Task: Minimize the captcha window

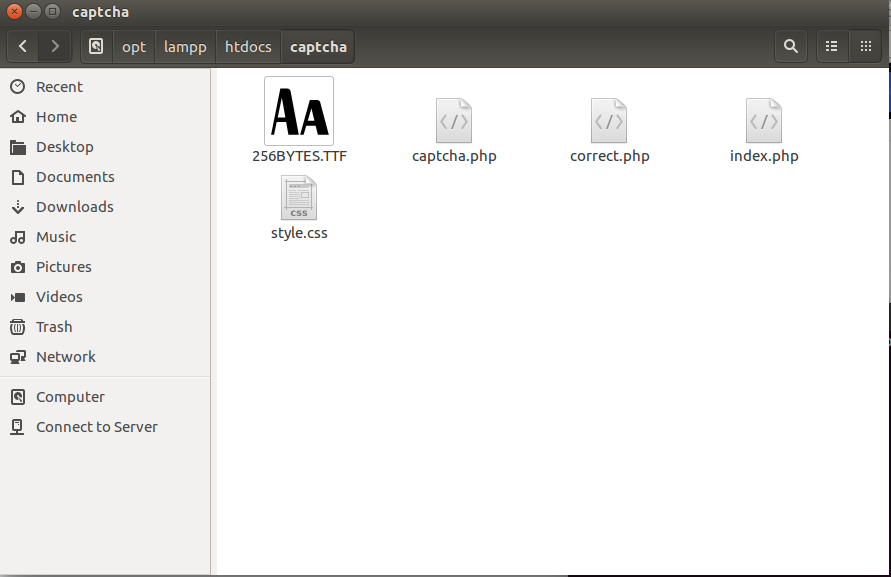Action: (x=34, y=11)
